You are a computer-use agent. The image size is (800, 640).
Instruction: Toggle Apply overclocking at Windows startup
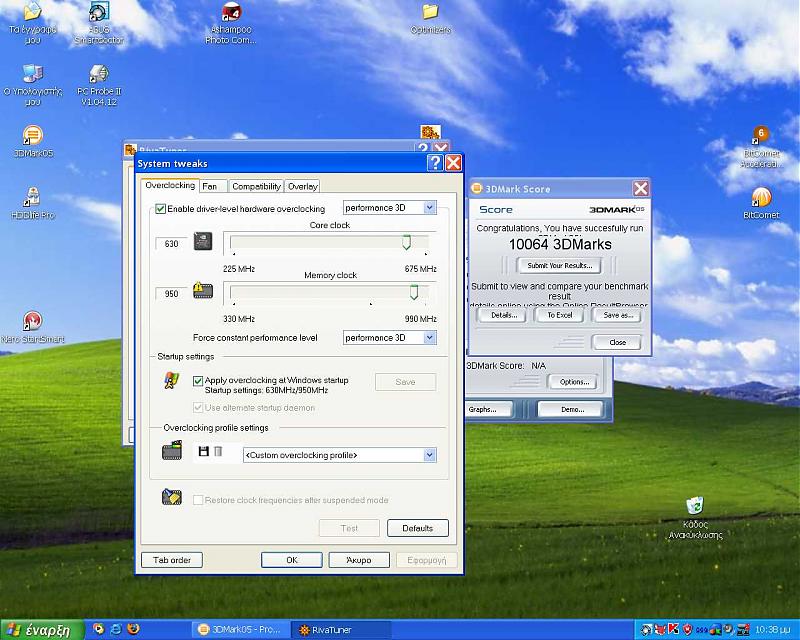(x=198, y=381)
